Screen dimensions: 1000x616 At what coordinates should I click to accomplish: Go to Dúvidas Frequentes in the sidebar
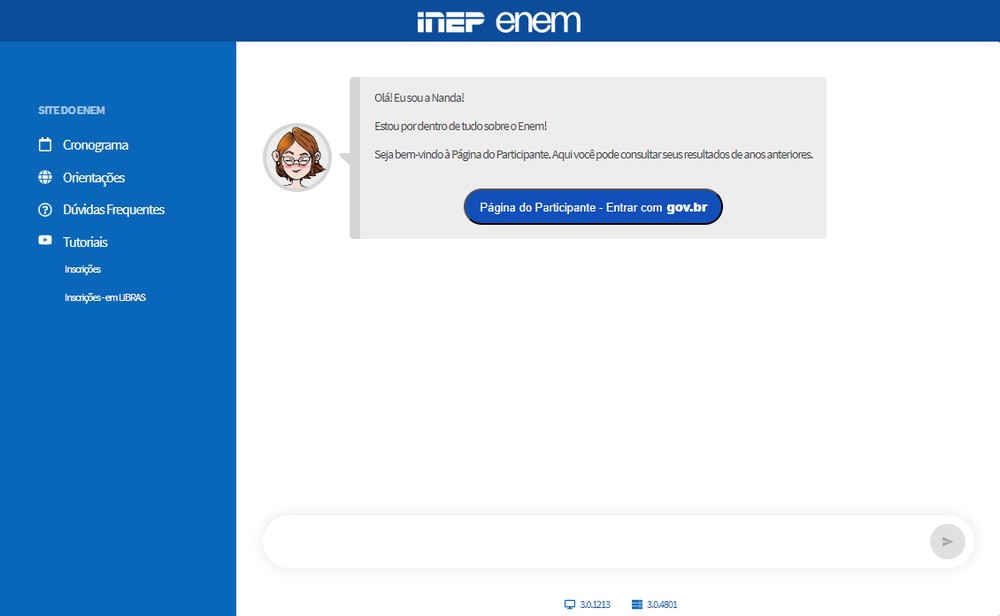(113, 210)
